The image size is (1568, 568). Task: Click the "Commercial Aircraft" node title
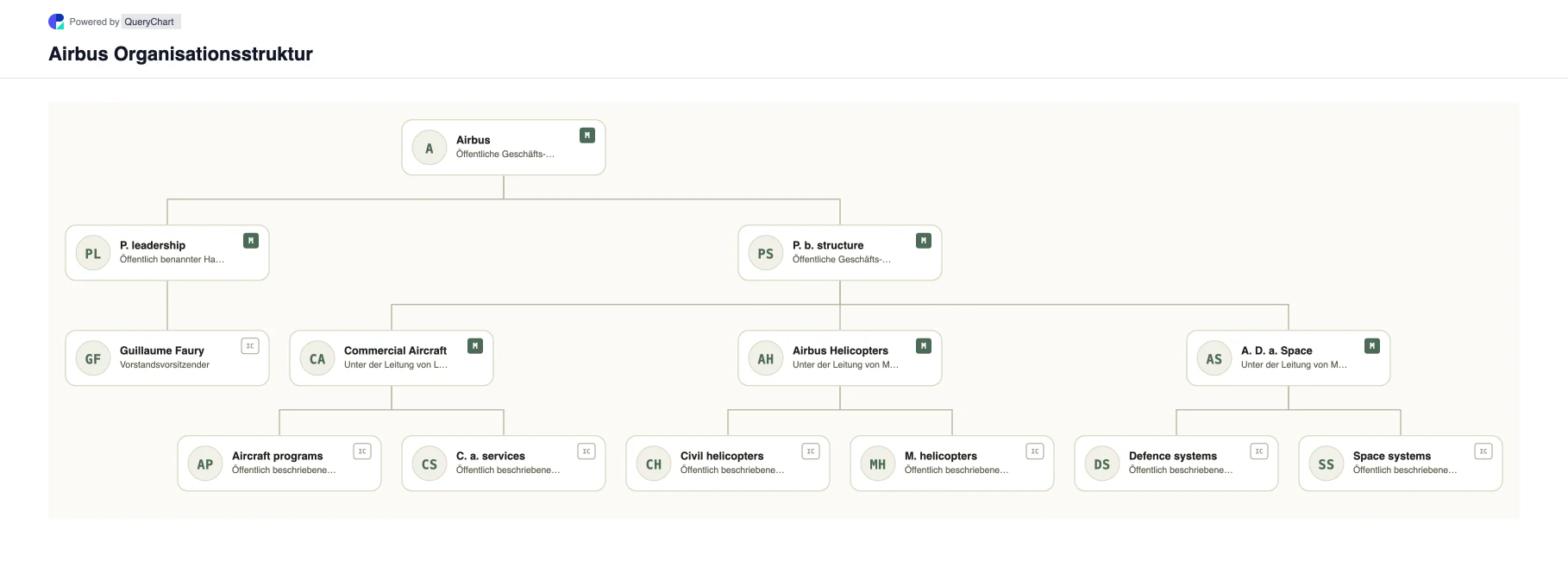tap(395, 350)
